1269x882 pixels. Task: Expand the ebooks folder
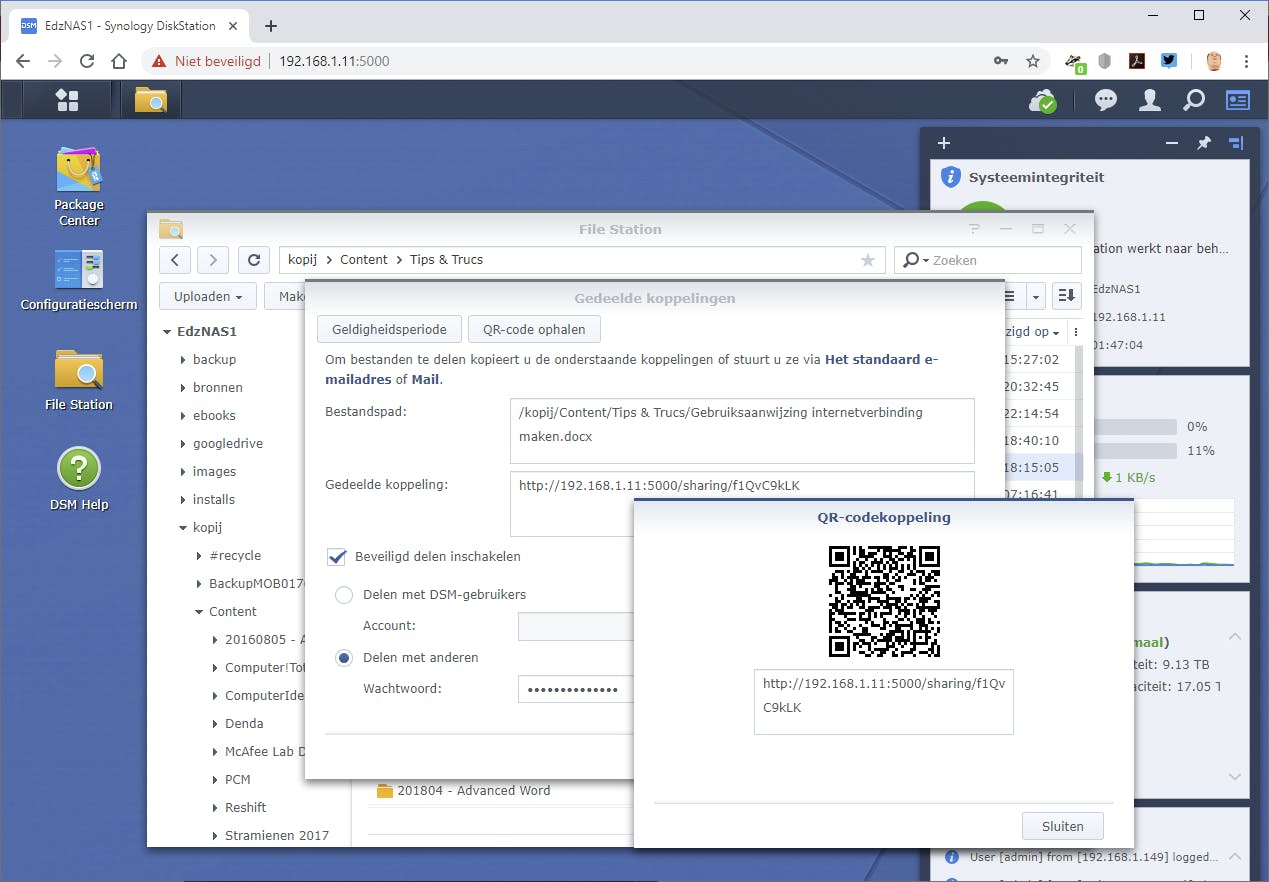click(x=183, y=416)
